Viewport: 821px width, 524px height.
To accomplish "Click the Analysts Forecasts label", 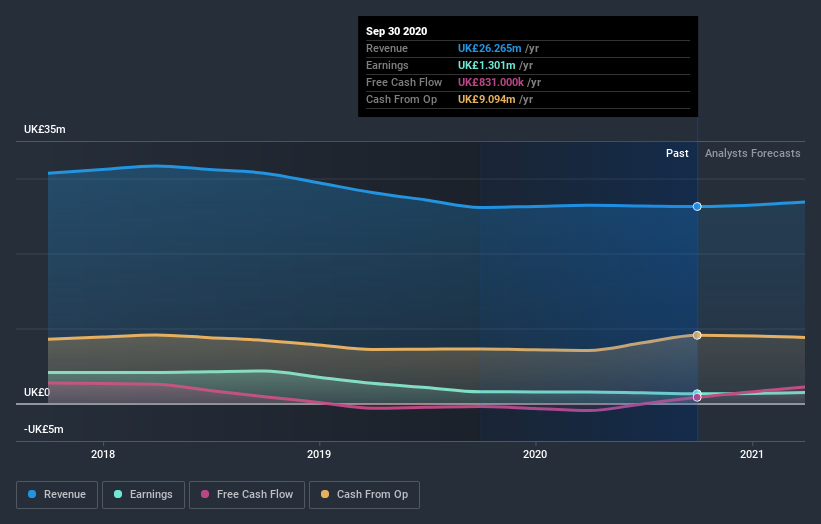I will pyautogui.click(x=752, y=153).
